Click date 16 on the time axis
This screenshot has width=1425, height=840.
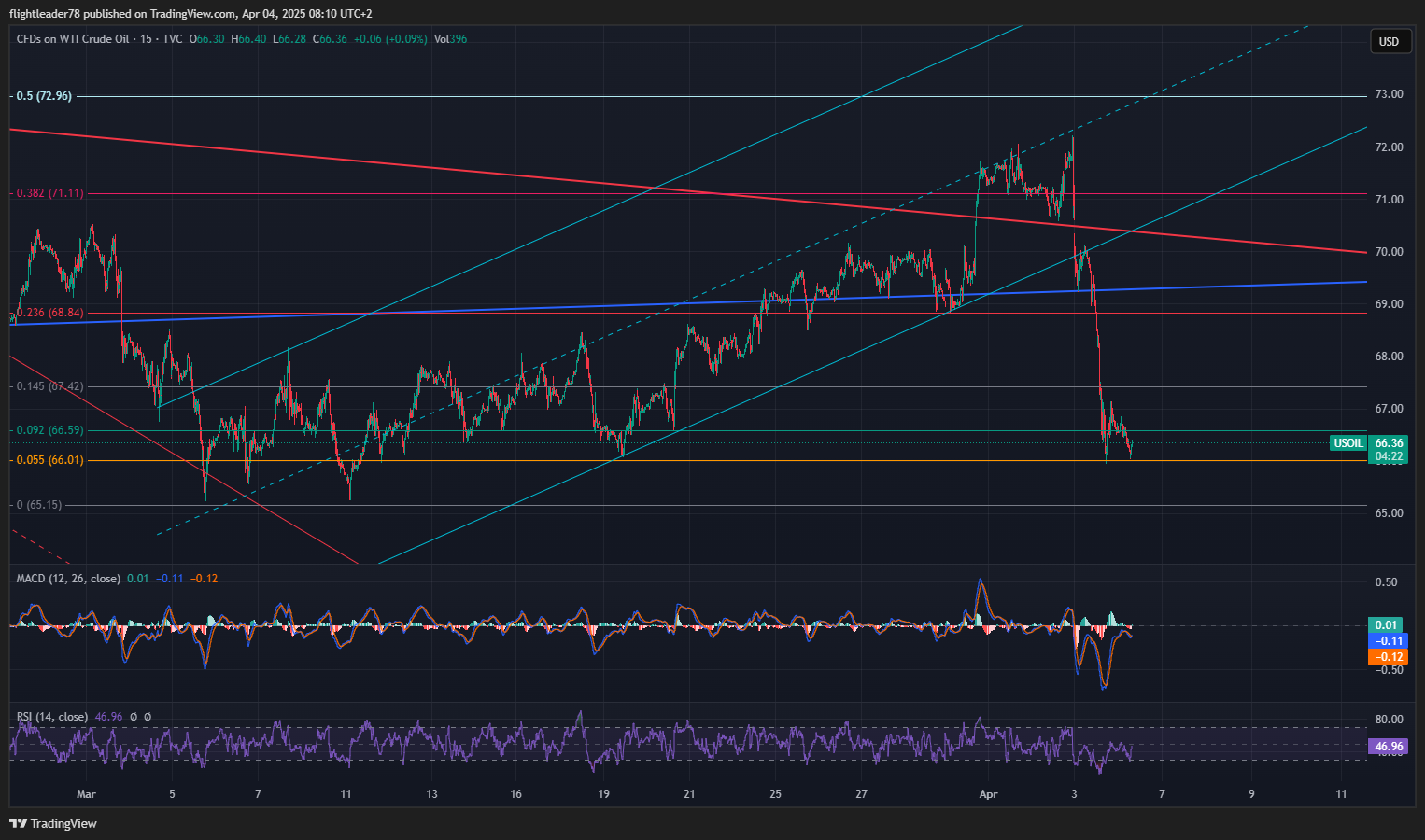516,794
